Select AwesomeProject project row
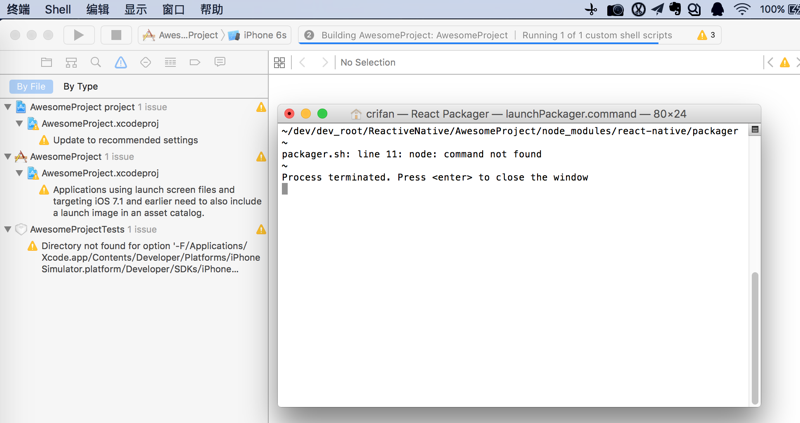This screenshot has height=423, width=800. click(134, 107)
